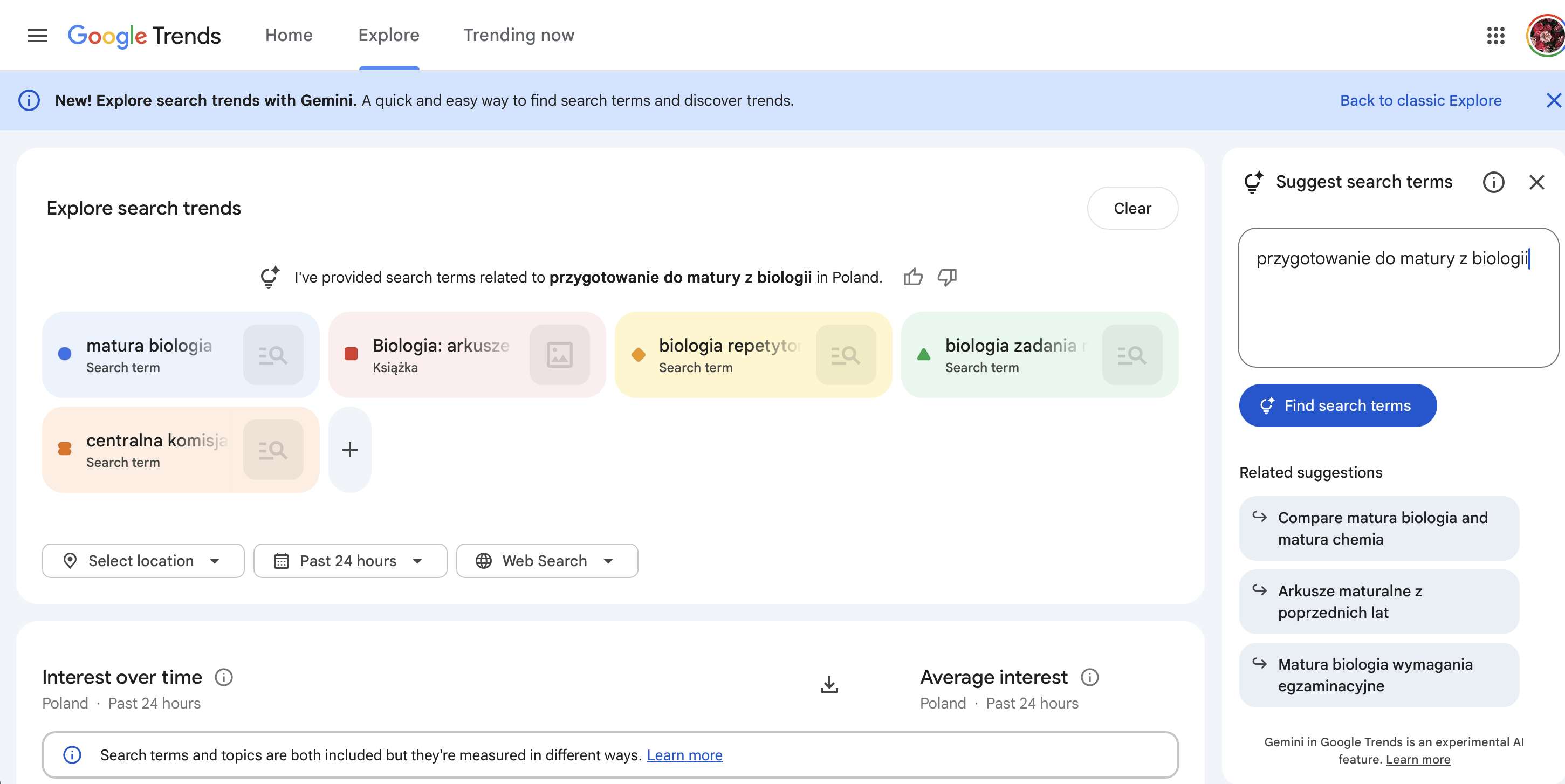Click the Explore search trends heading
Screen dimensions: 1565x784
tap(143, 208)
